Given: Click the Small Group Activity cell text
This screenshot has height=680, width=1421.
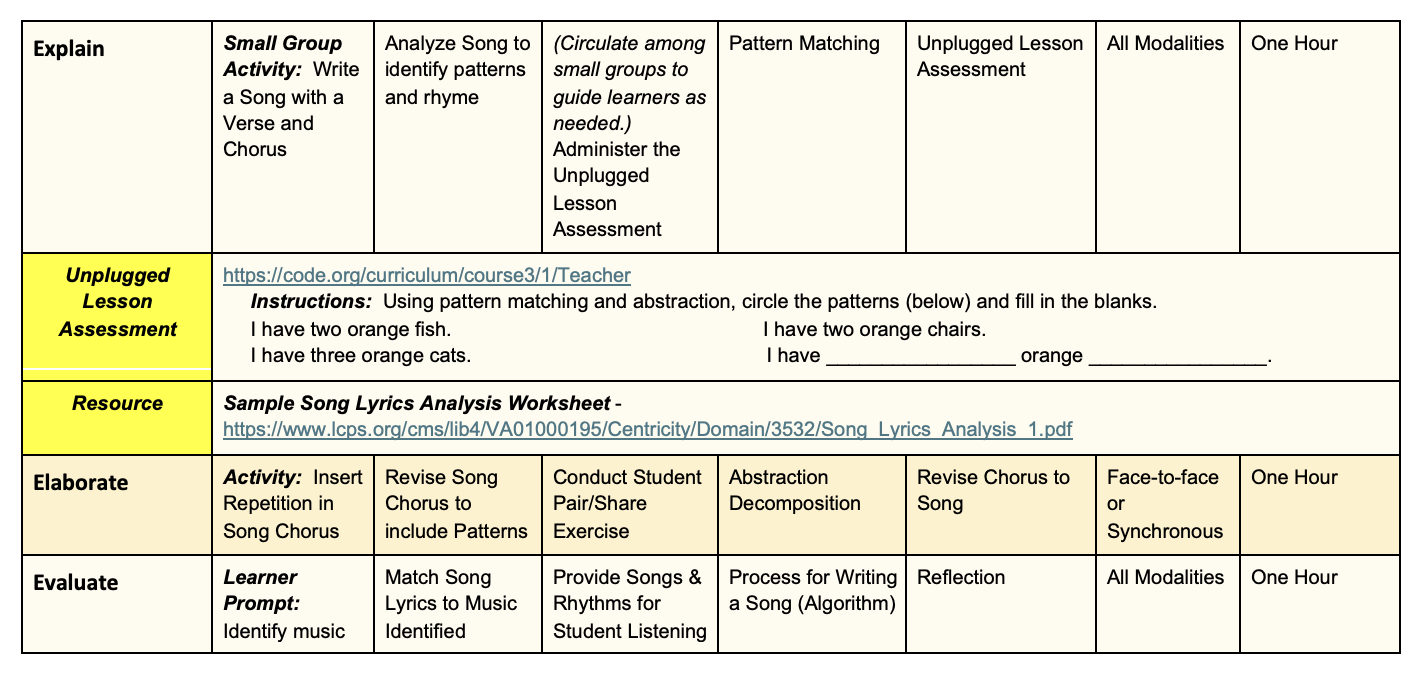Looking at the screenshot, I should (292, 96).
